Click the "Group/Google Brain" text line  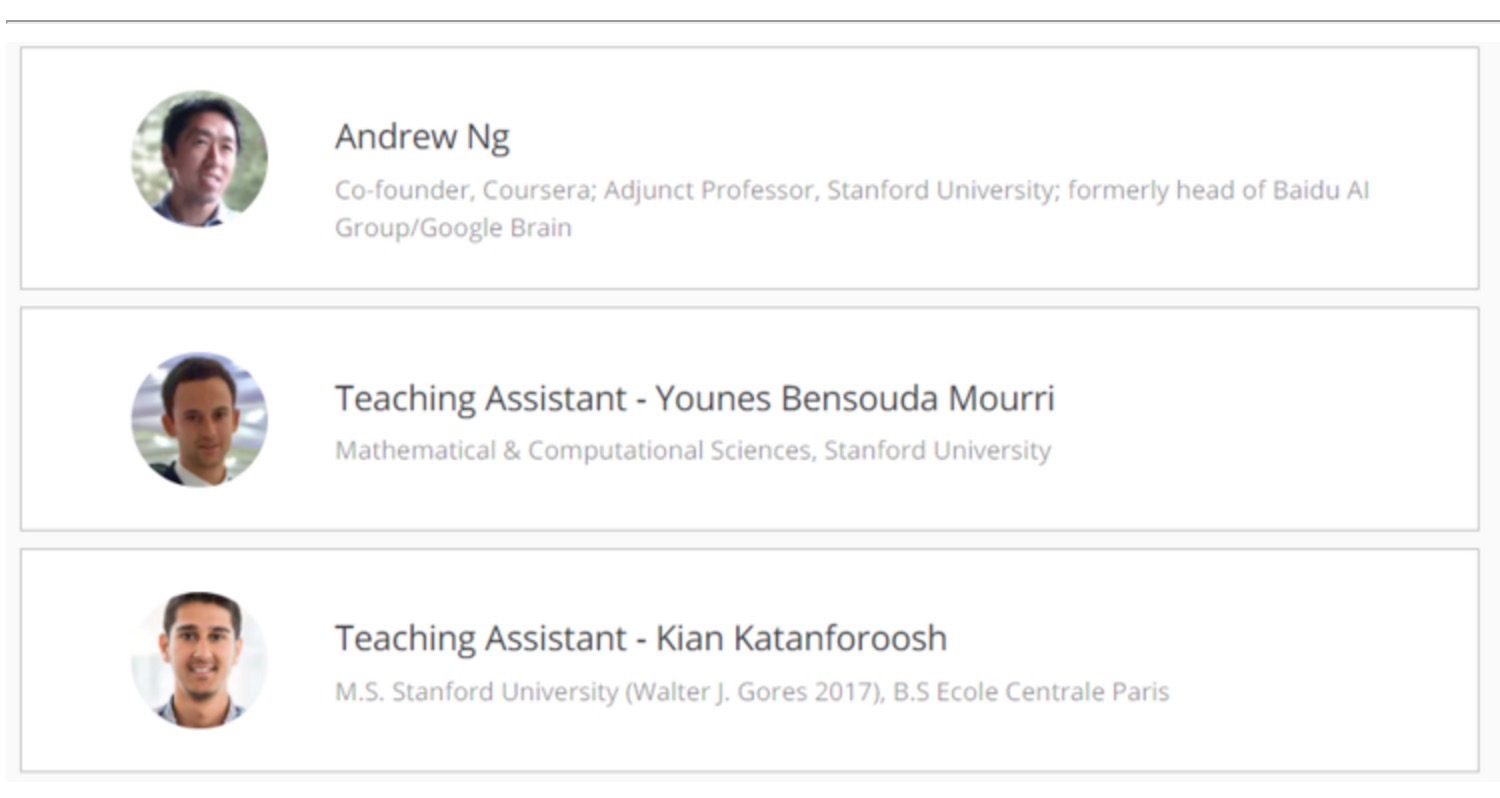pos(453,227)
